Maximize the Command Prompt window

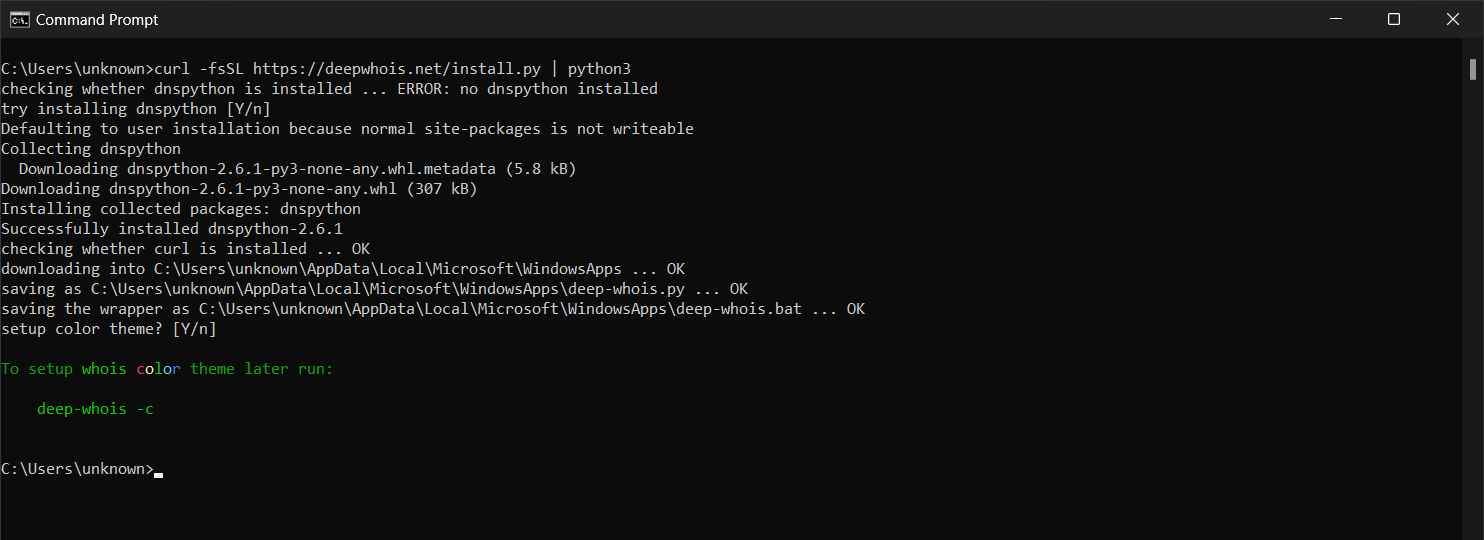1394,19
